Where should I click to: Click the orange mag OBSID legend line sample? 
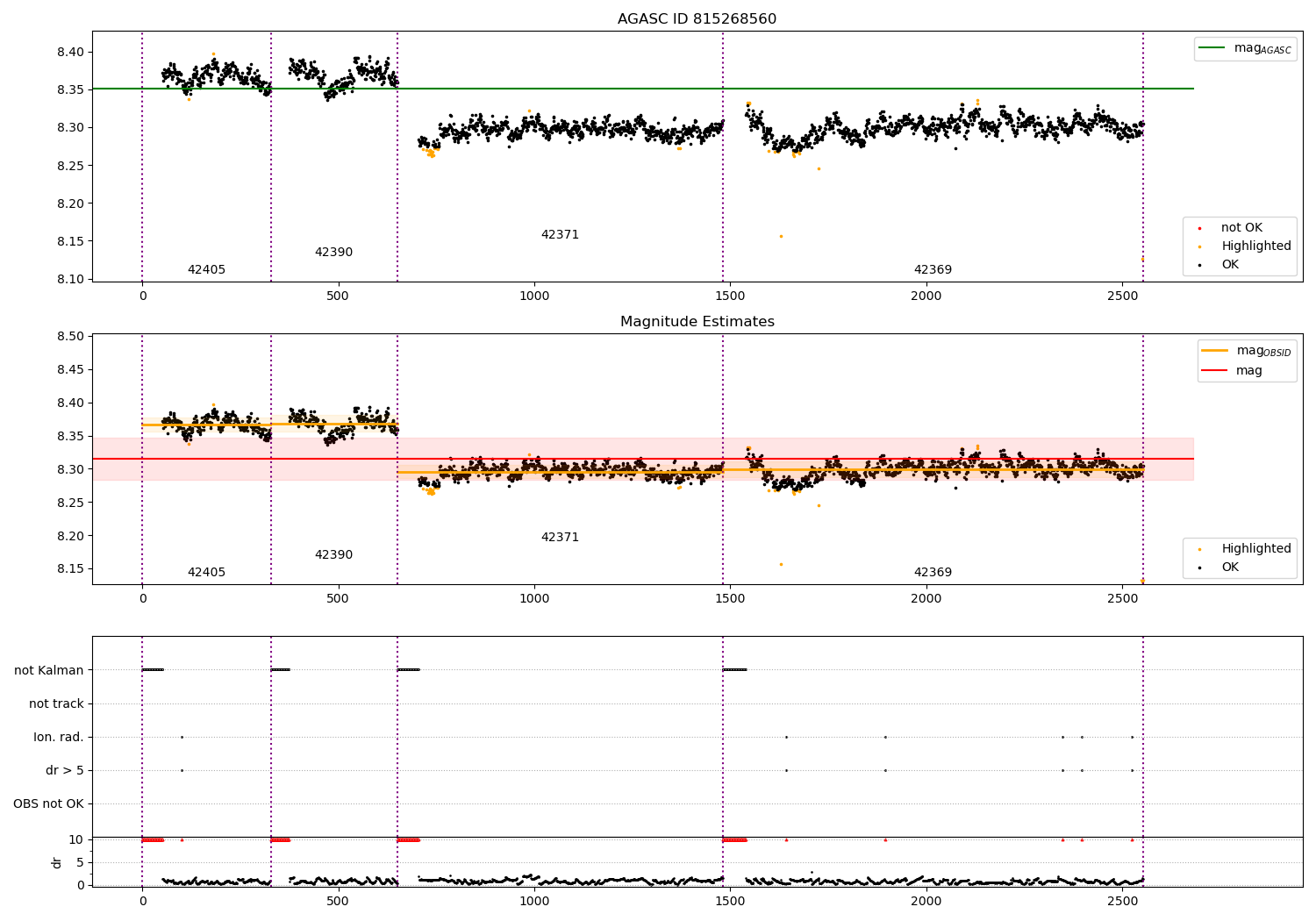point(1214,351)
